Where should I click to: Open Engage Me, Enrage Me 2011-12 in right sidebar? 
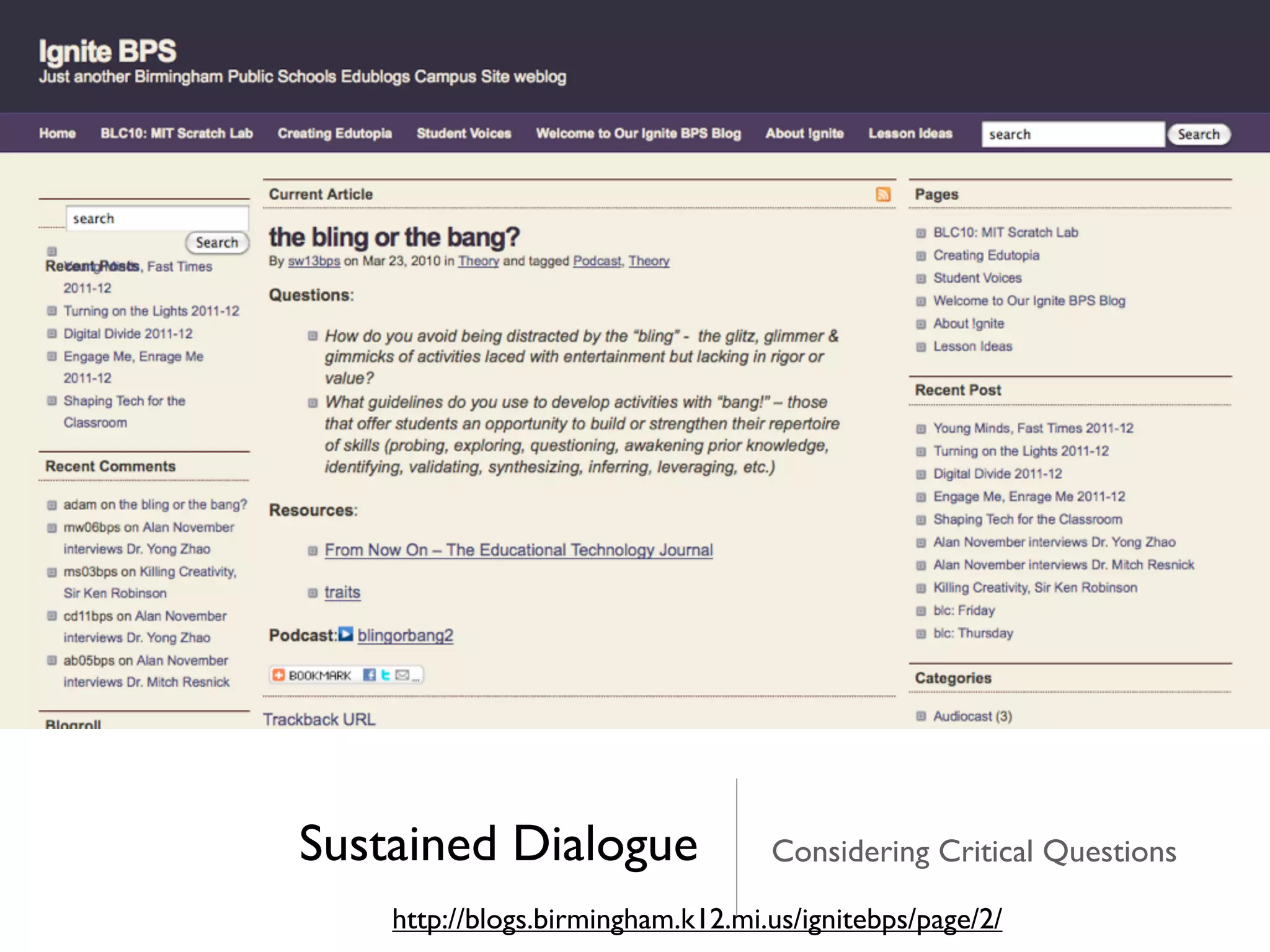(1029, 496)
